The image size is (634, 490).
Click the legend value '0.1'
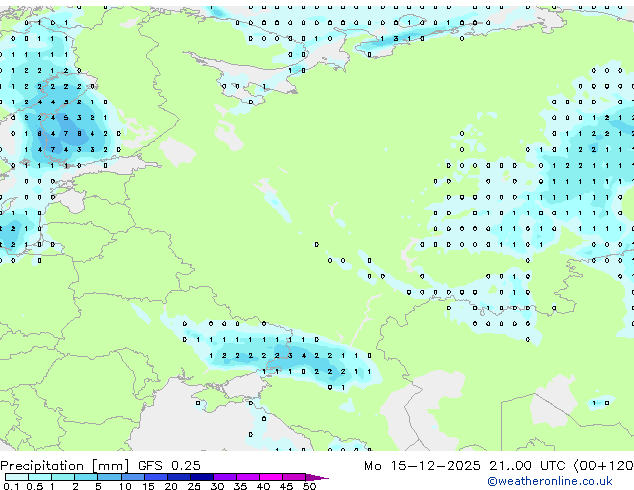[x=11, y=486]
